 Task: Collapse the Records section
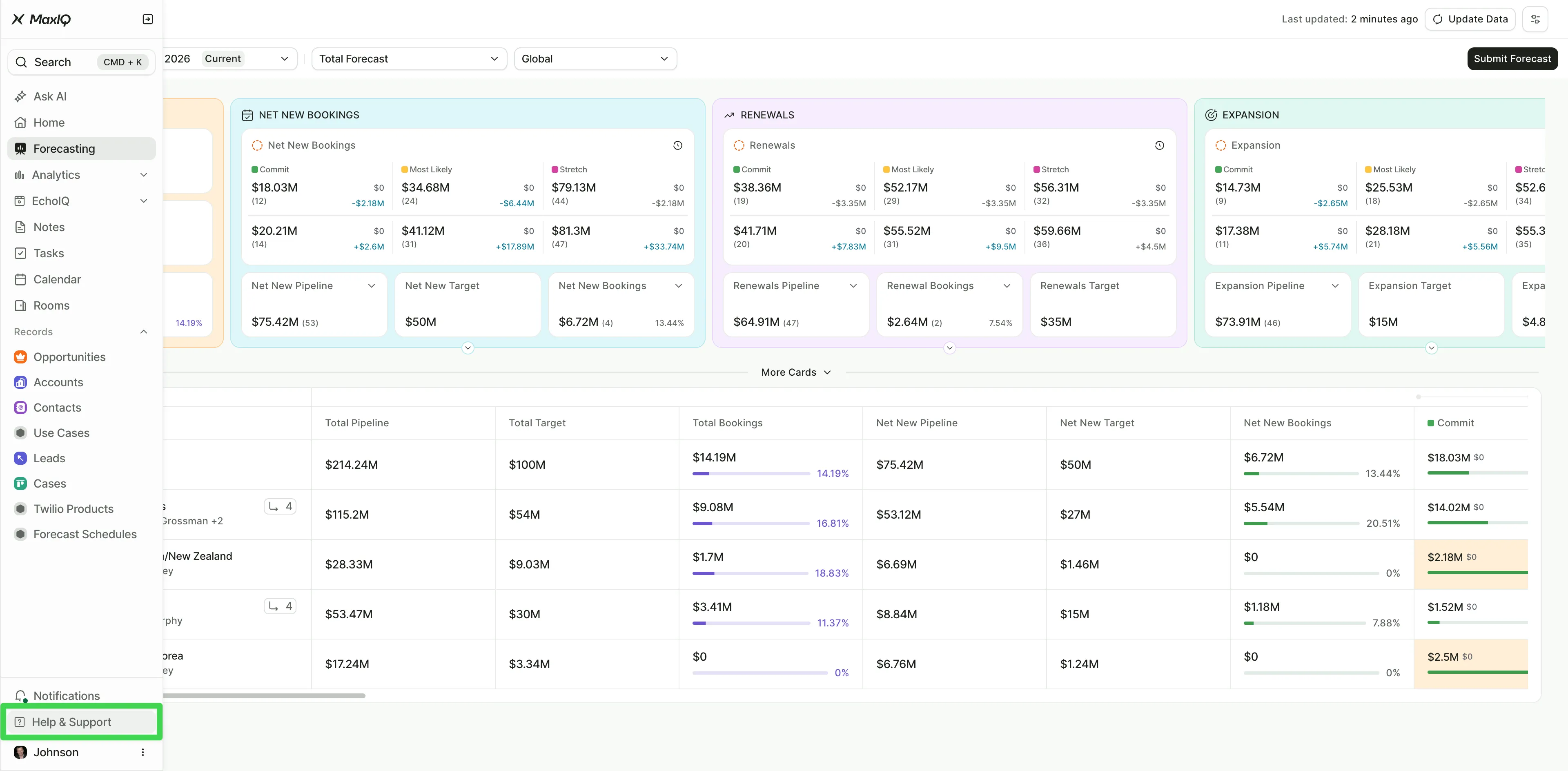click(x=144, y=332)
